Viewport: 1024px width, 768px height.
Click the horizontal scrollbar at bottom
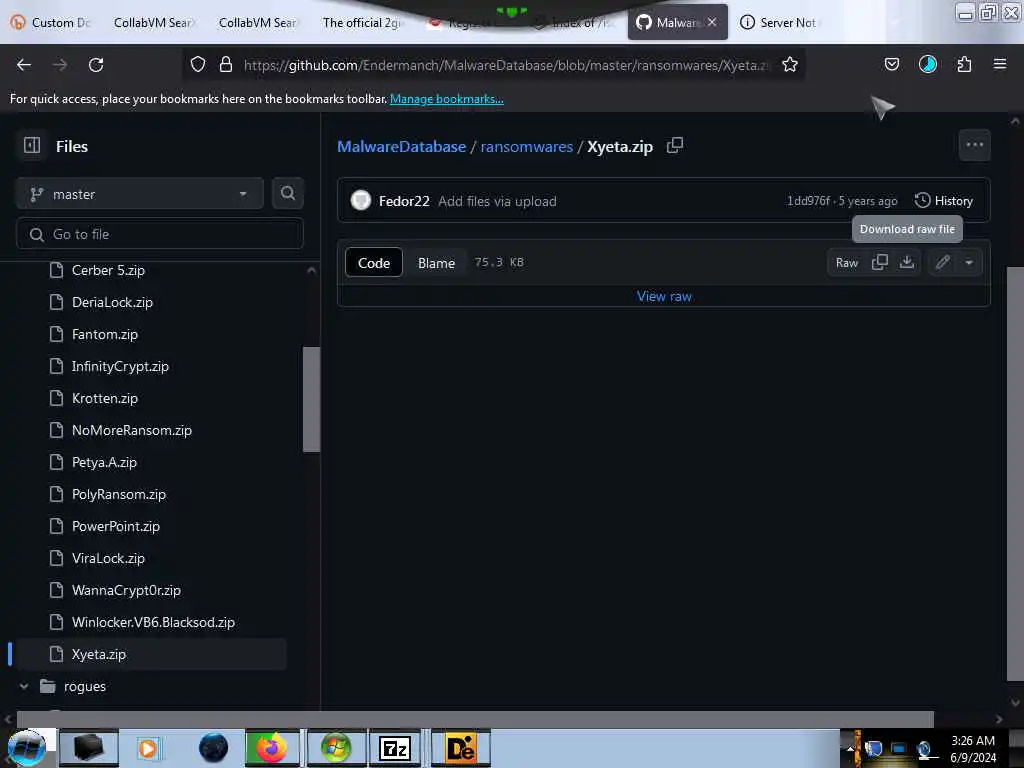(475, 719)
